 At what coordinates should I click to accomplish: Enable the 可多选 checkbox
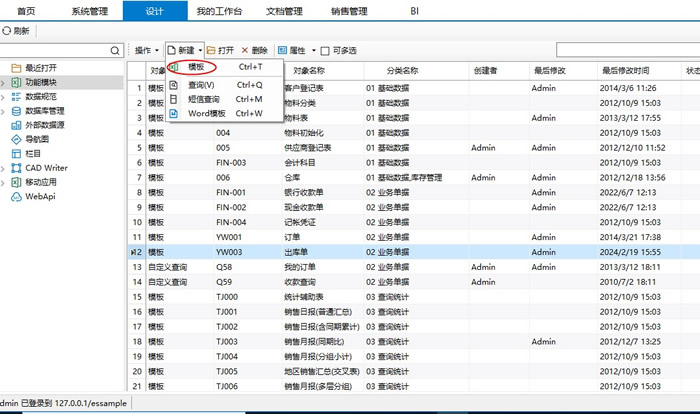pyautogui.click(x=325, y=50)
